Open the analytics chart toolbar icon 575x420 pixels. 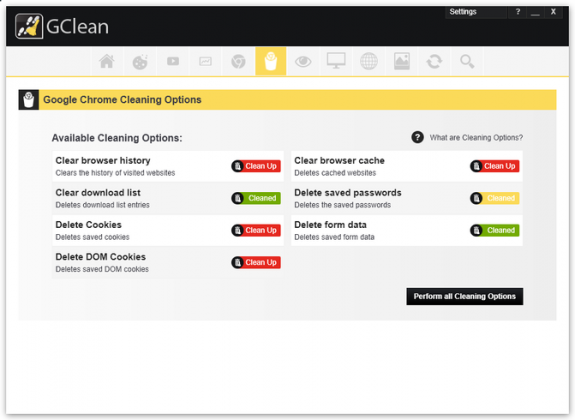click(x=205, y=61)
